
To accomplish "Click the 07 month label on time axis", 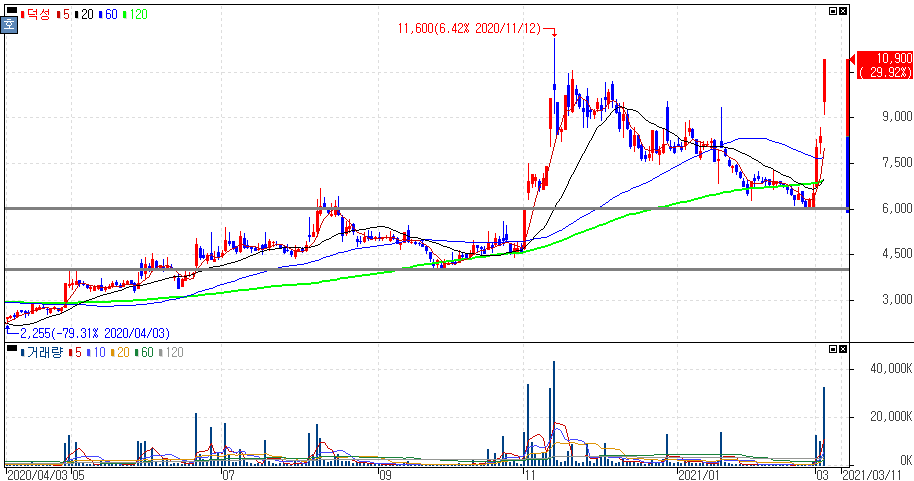I will coord(228,475).
